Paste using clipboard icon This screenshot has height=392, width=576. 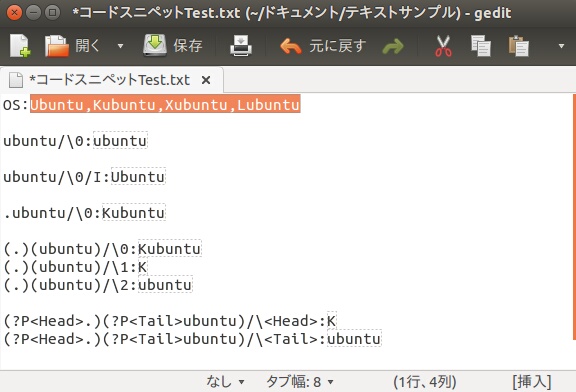point(518,46)
